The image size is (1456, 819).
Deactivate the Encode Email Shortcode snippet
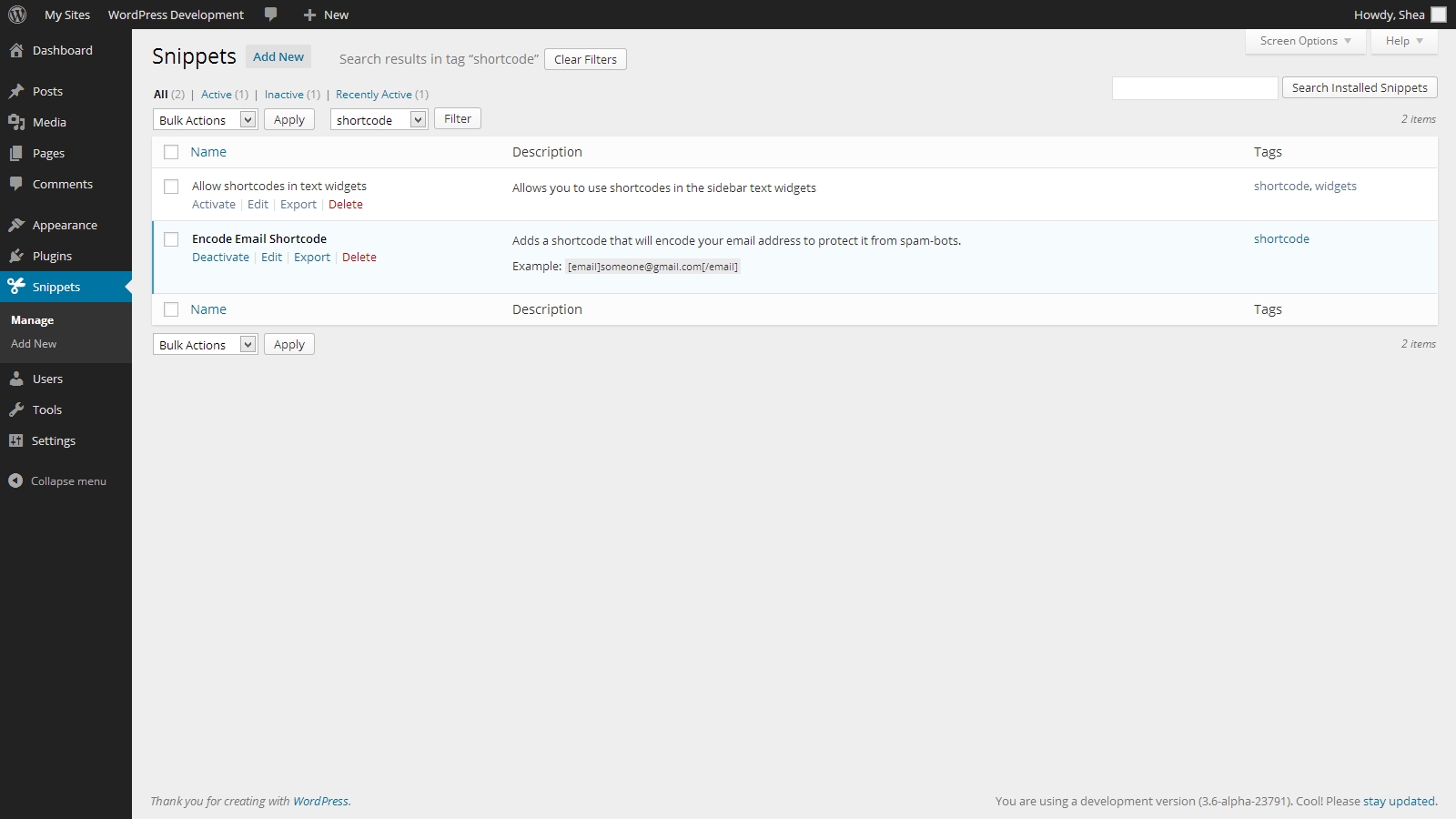220,258
